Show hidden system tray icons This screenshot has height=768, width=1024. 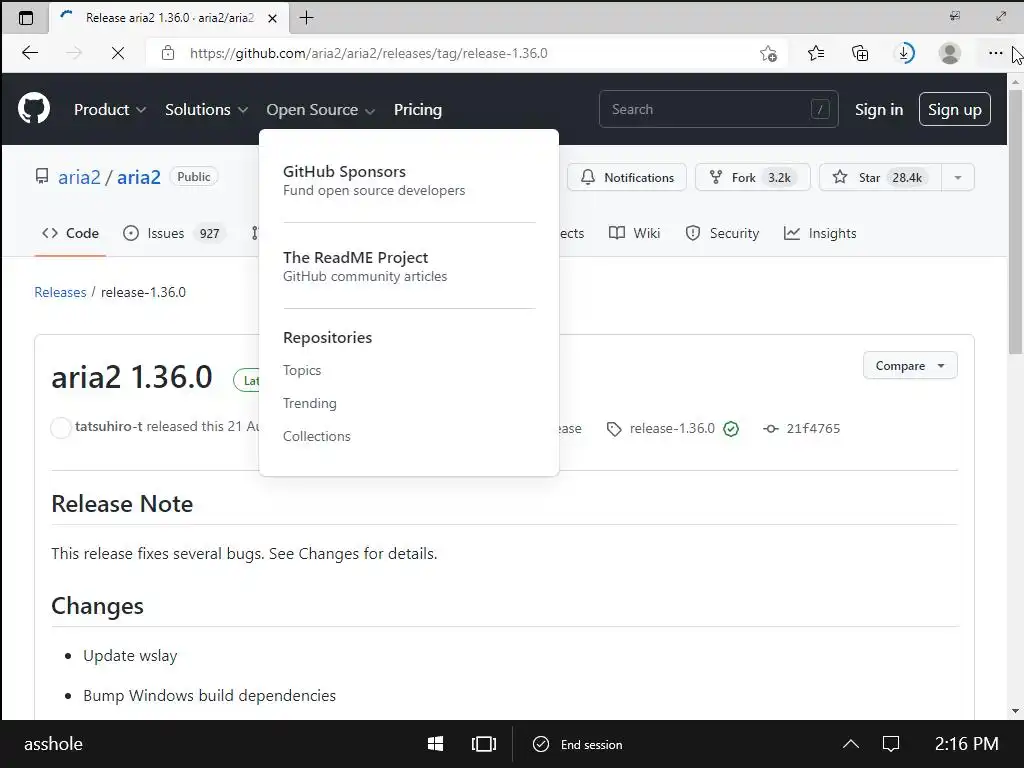click(850, 744)
